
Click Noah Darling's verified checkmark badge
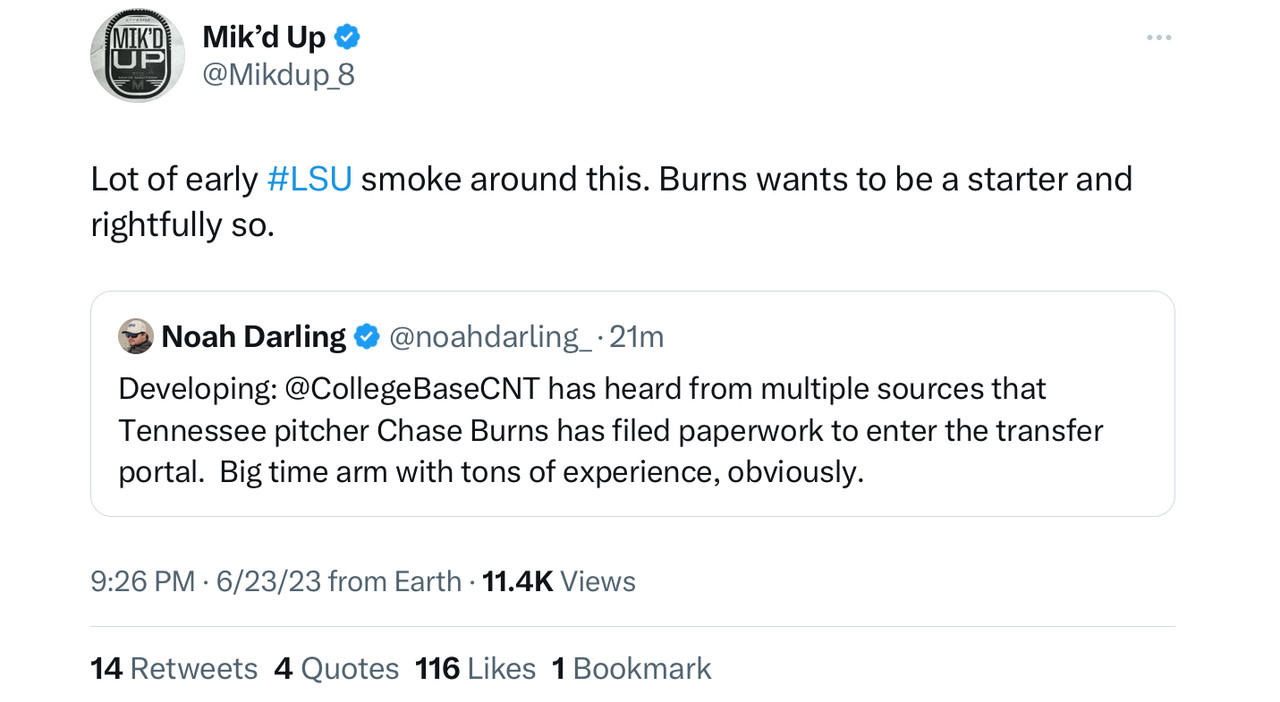[367, 337]
